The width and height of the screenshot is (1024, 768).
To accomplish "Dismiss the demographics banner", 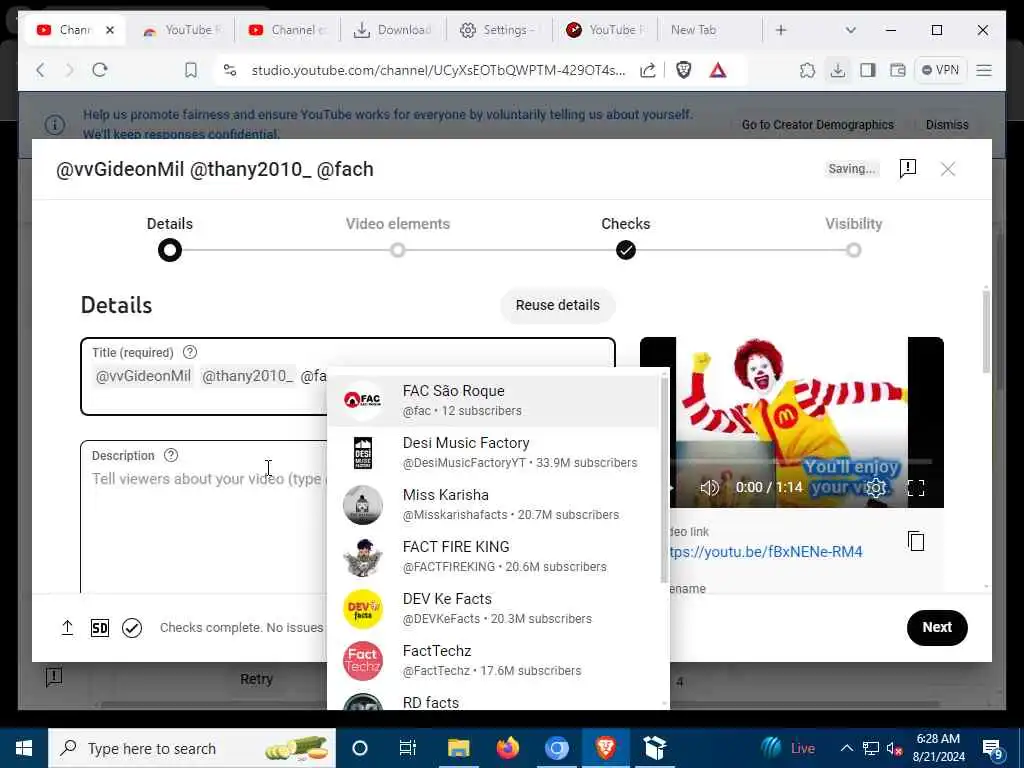I will pyautogui.click(x=947, y=124).
